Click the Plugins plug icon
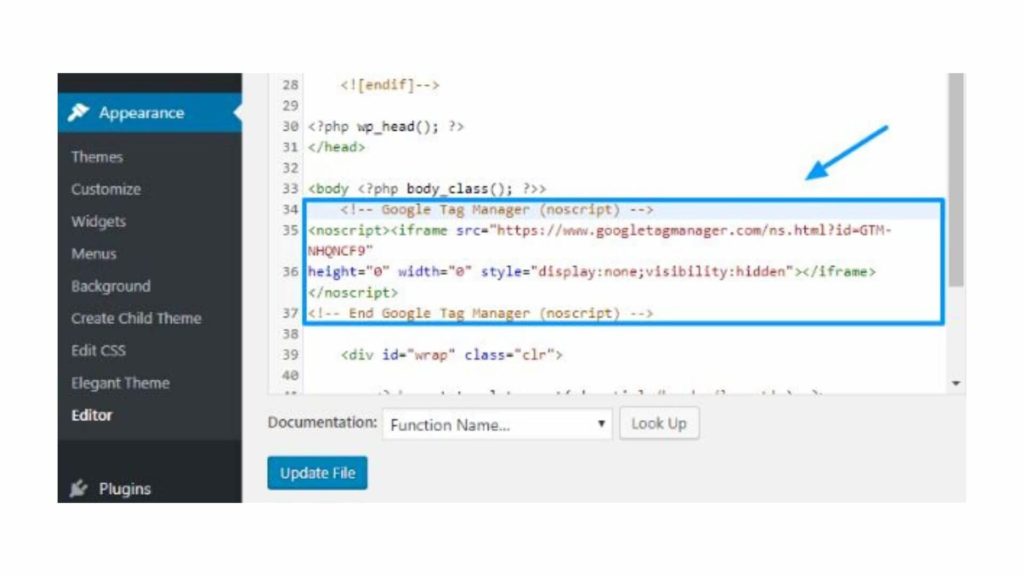1024x576 pixels. pyautogui.click(x=78, y=488)
